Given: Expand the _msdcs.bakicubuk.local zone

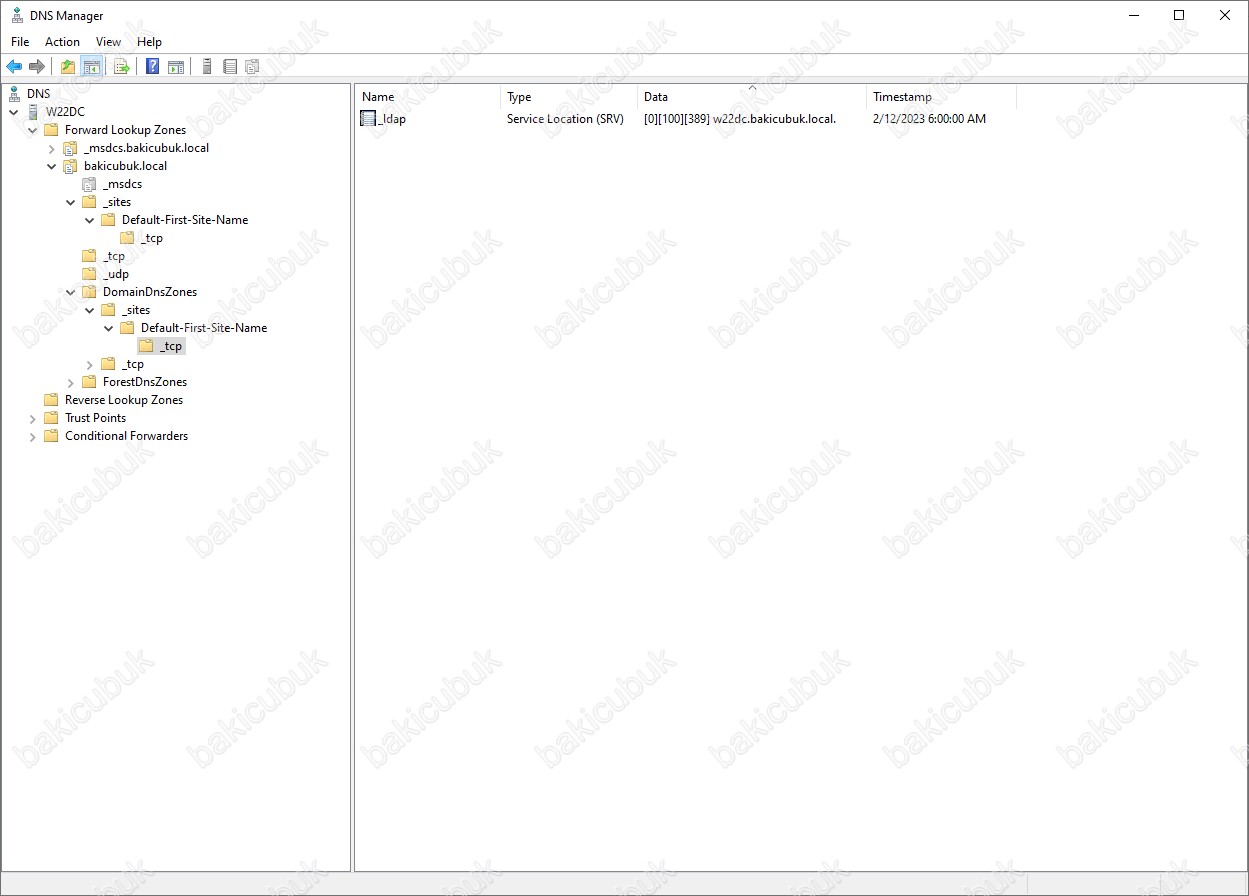Looking at the screenshot, I should click(52, 148).
